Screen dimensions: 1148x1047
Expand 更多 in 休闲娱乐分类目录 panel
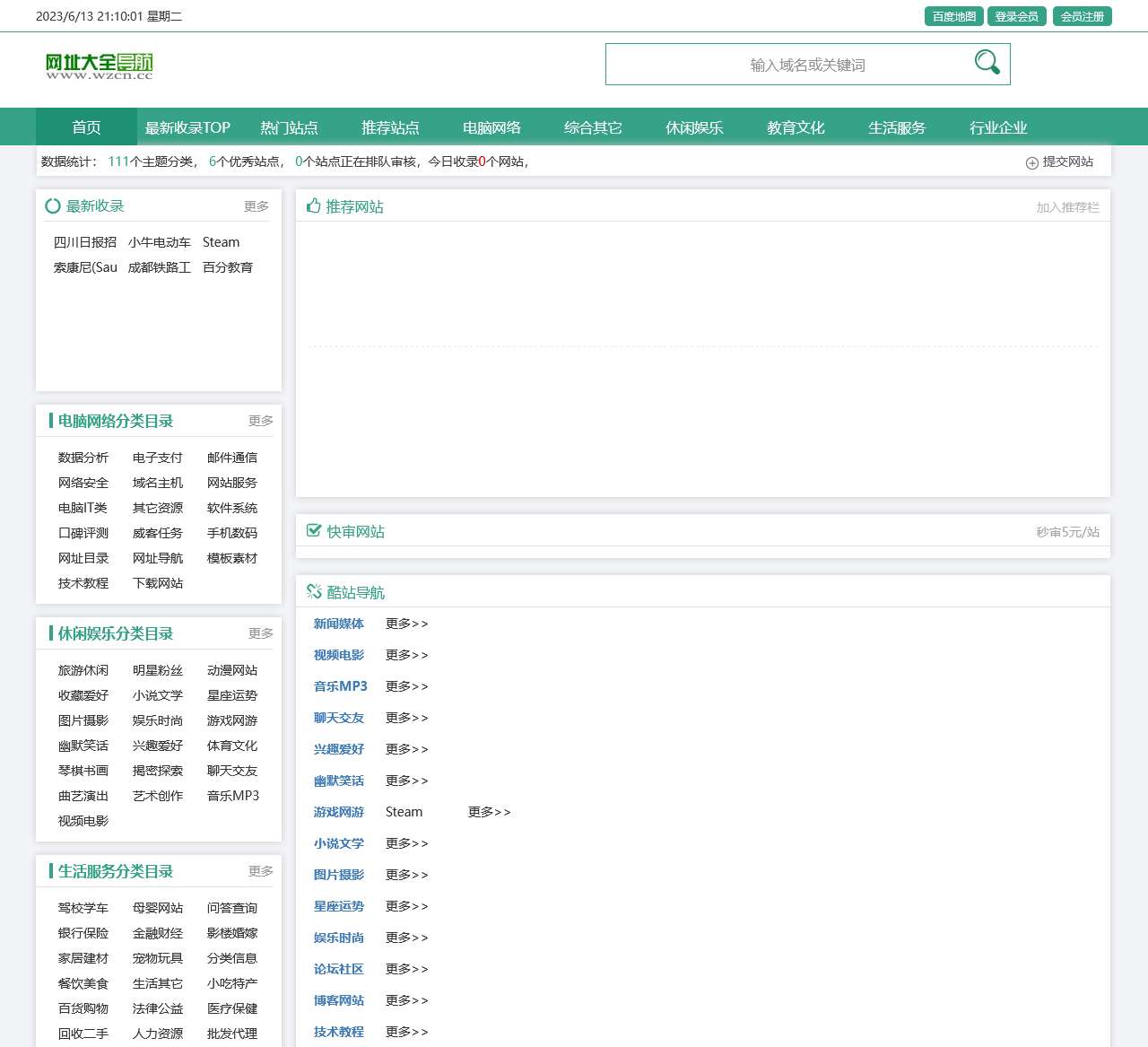pyautogui.click(x=260, y=633)
